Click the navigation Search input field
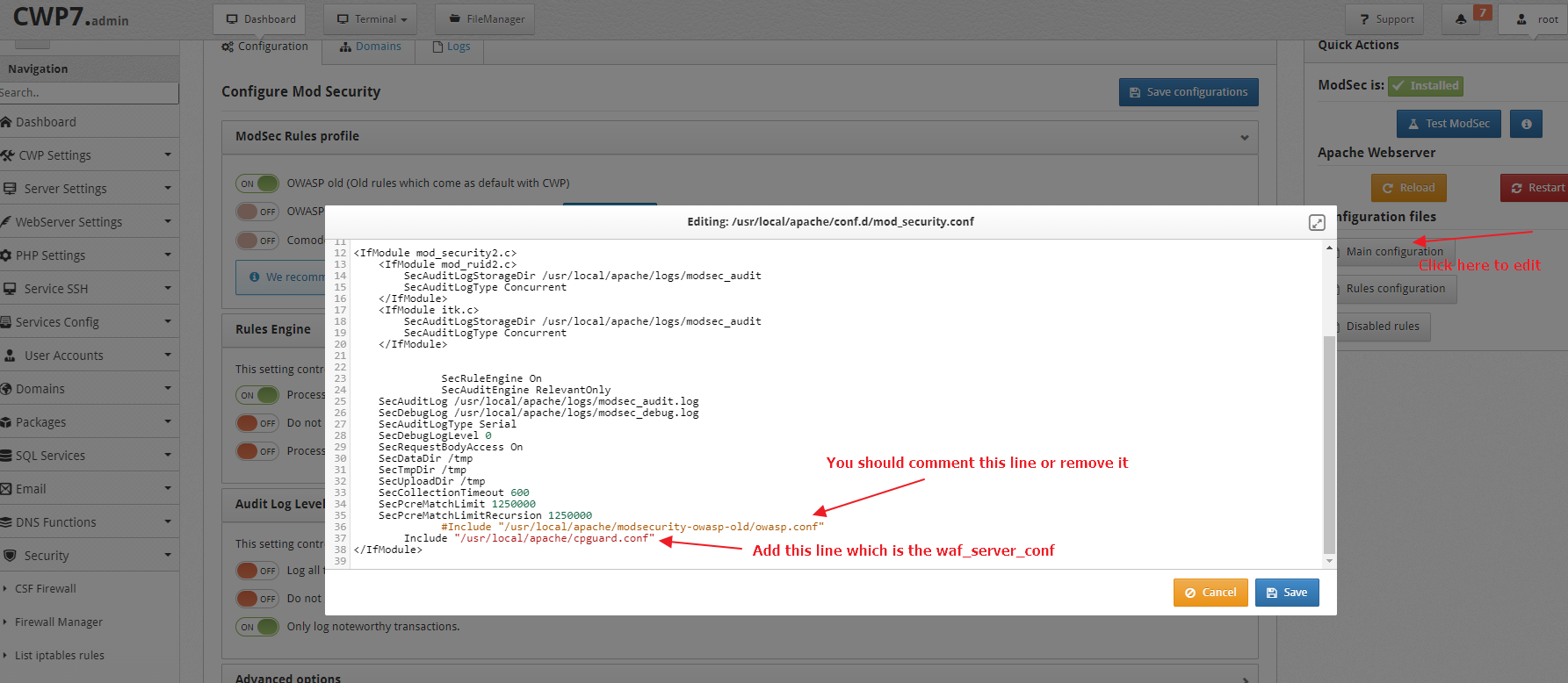1568x683 pixels. [x=88, y=93]
